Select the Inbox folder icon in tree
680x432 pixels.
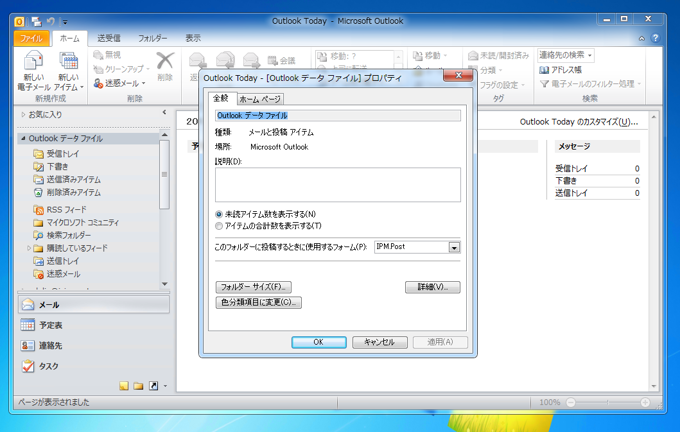pos(39,154)
